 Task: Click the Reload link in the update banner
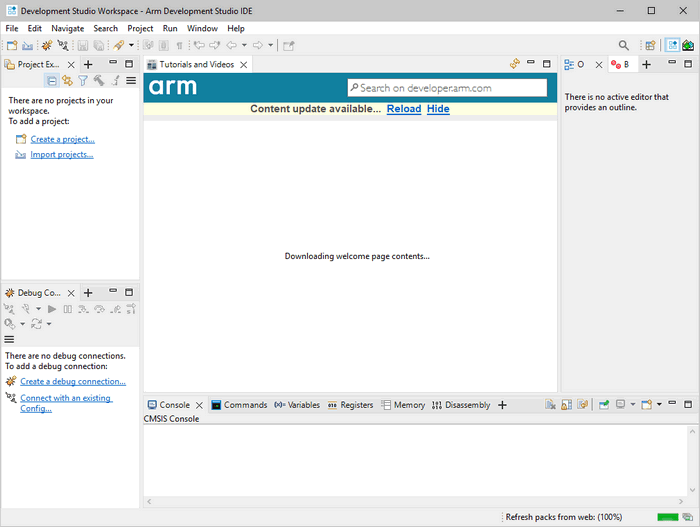[404, 109]
